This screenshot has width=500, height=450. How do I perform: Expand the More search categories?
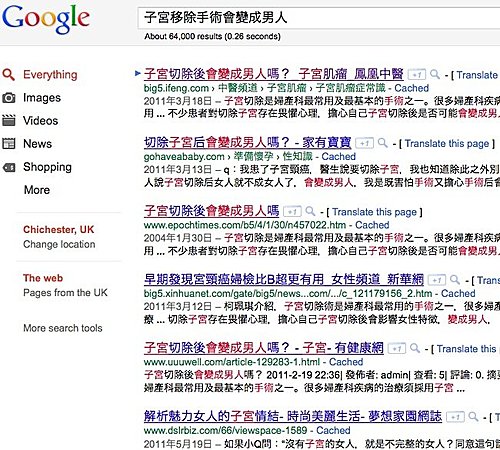(x=37, y=190)
